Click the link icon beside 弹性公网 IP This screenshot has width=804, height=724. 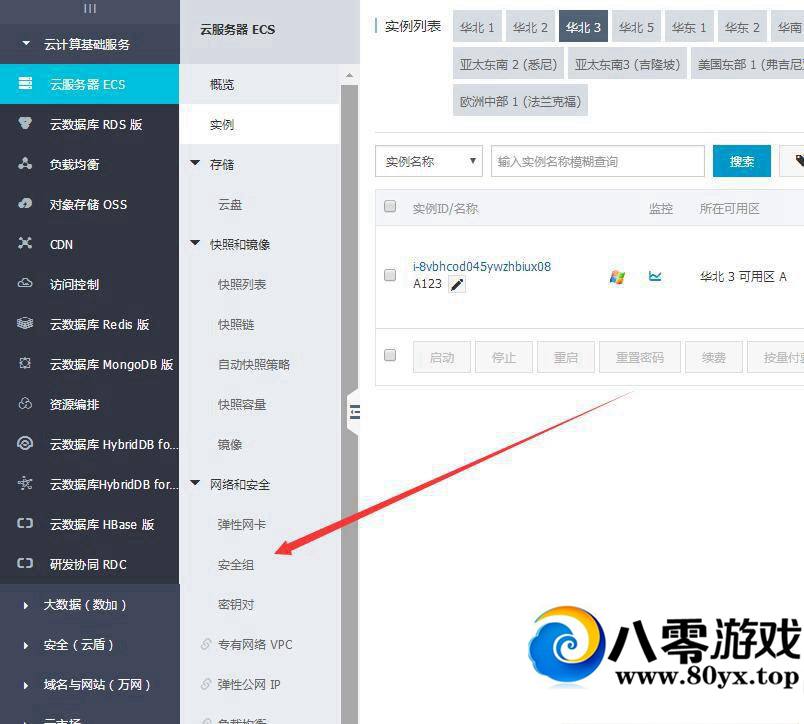(206, 684)
